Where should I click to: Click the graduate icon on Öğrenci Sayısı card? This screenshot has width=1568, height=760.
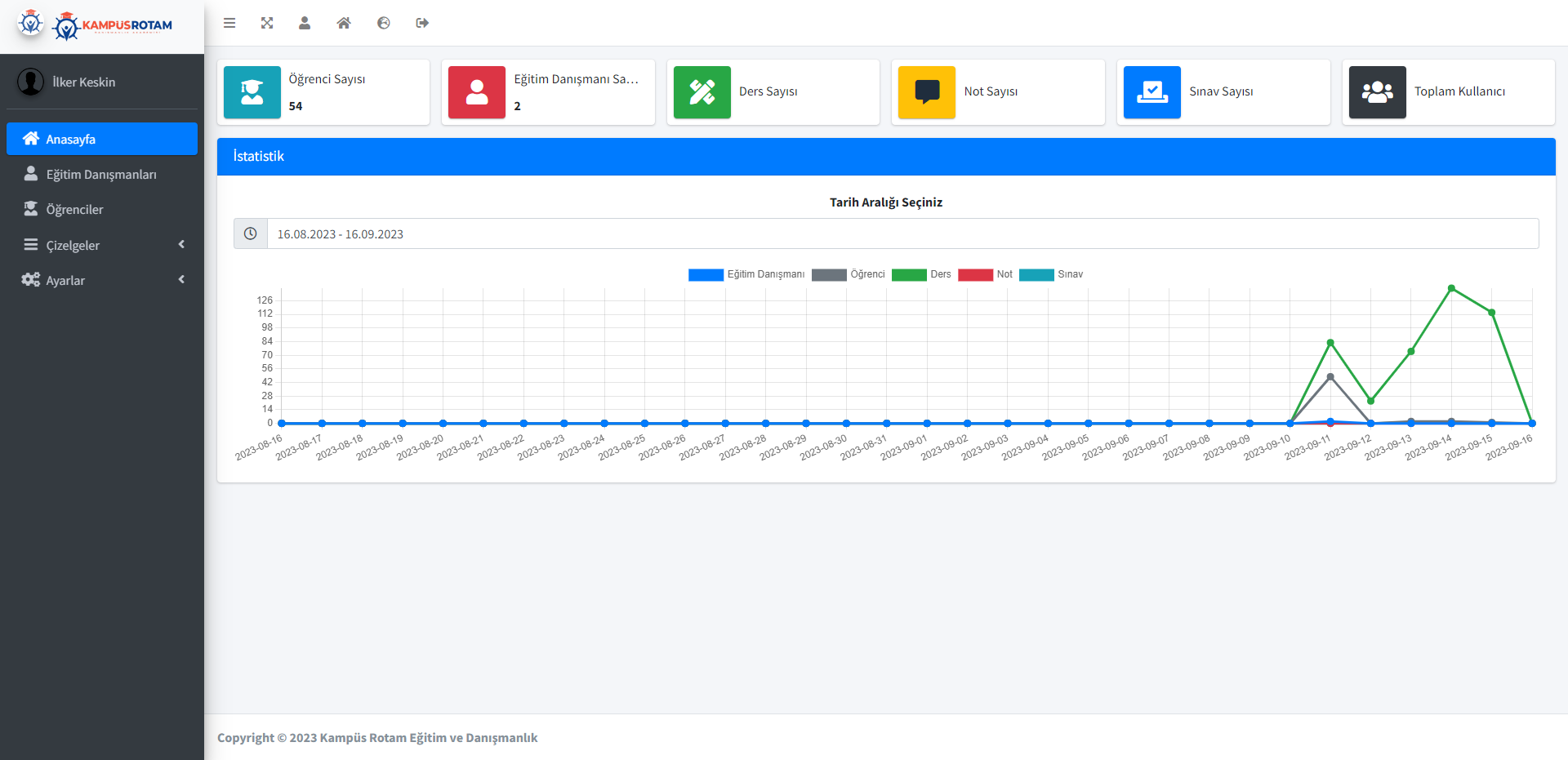pyautogui.click(x=252, y=92)
